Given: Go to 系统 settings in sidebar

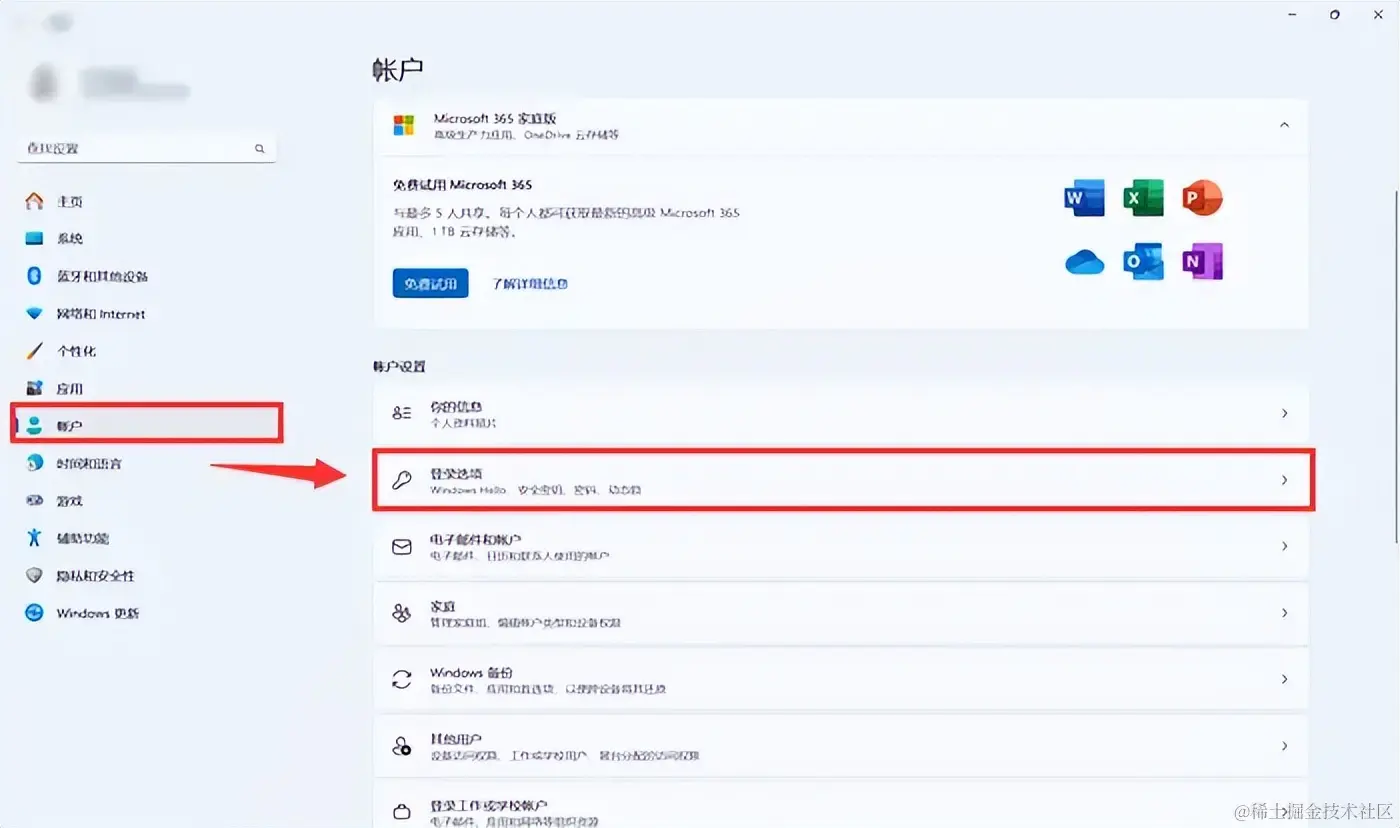Looking at the screenshot, I should pos(69,239).
